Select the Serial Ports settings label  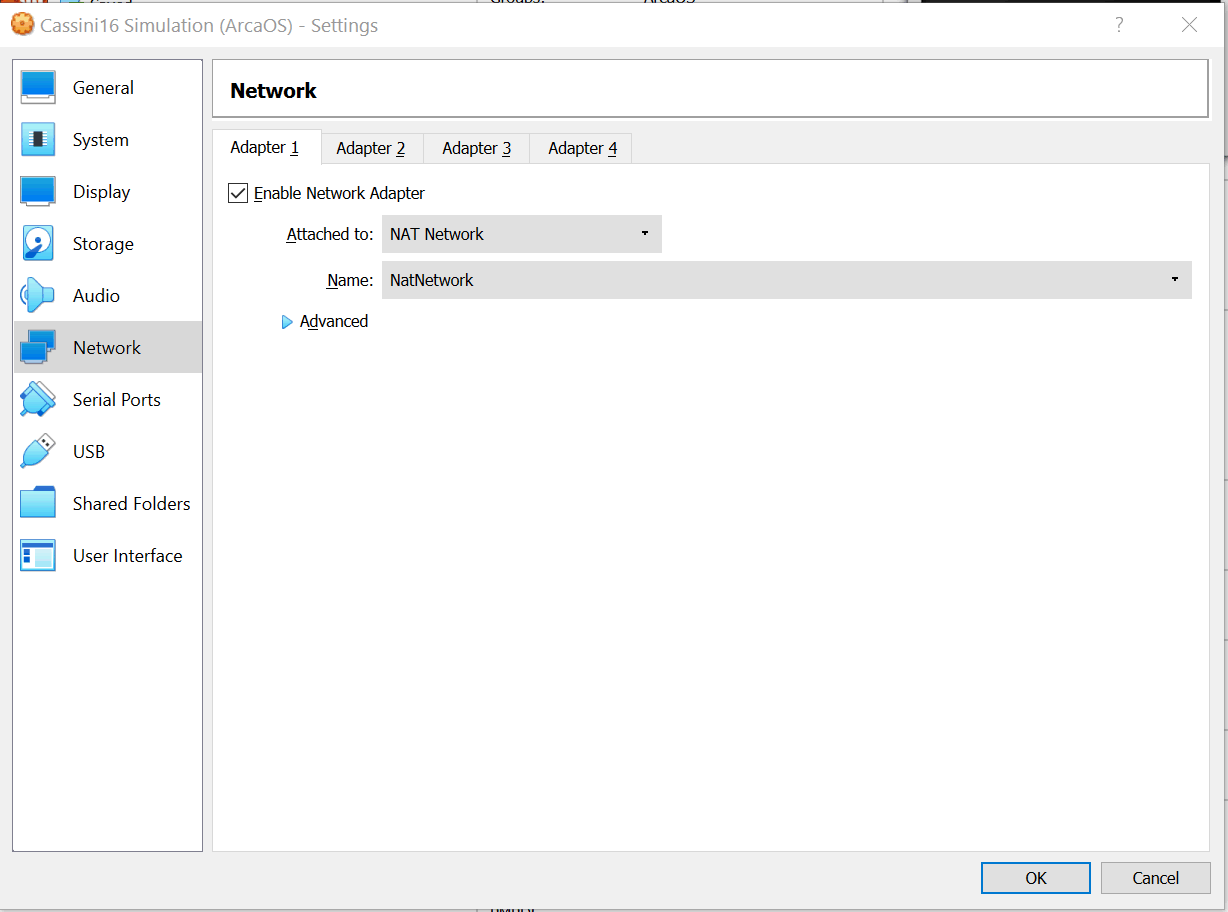click(x=117, y=400)
